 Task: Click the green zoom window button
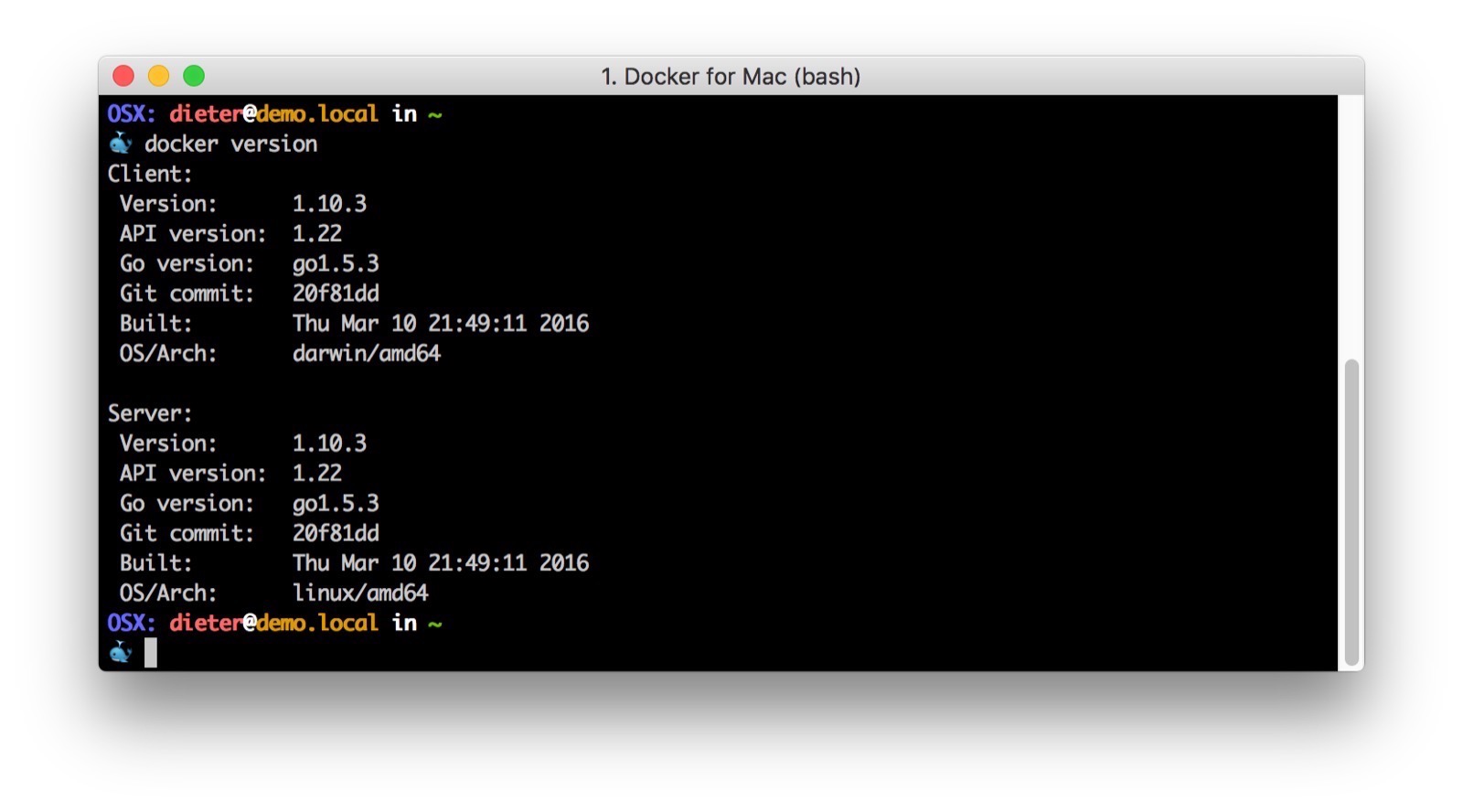tap(194, 76)
